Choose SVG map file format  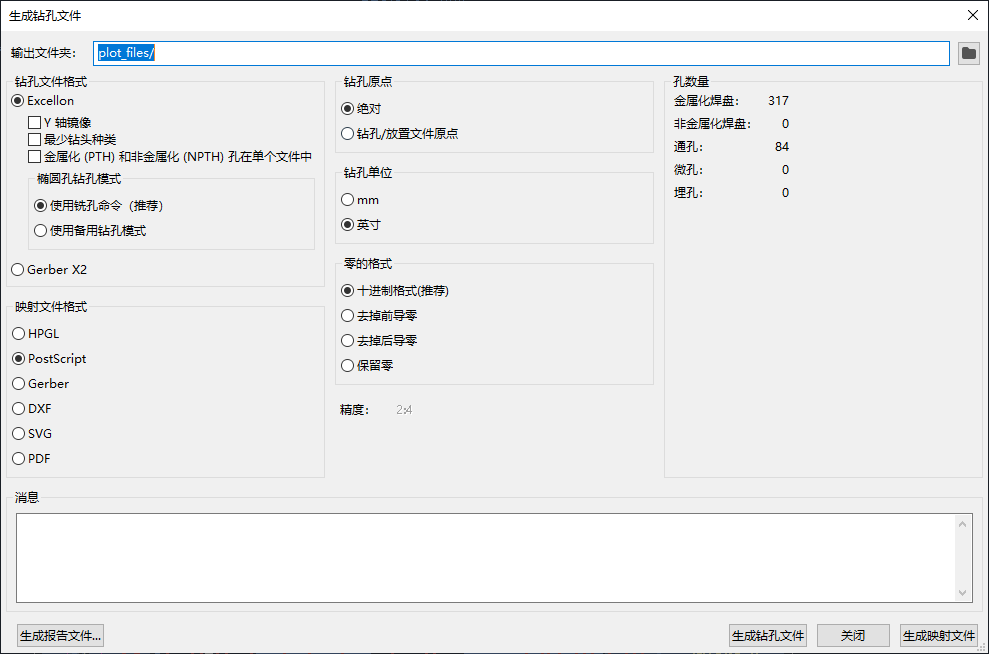[x=17, y=433]
